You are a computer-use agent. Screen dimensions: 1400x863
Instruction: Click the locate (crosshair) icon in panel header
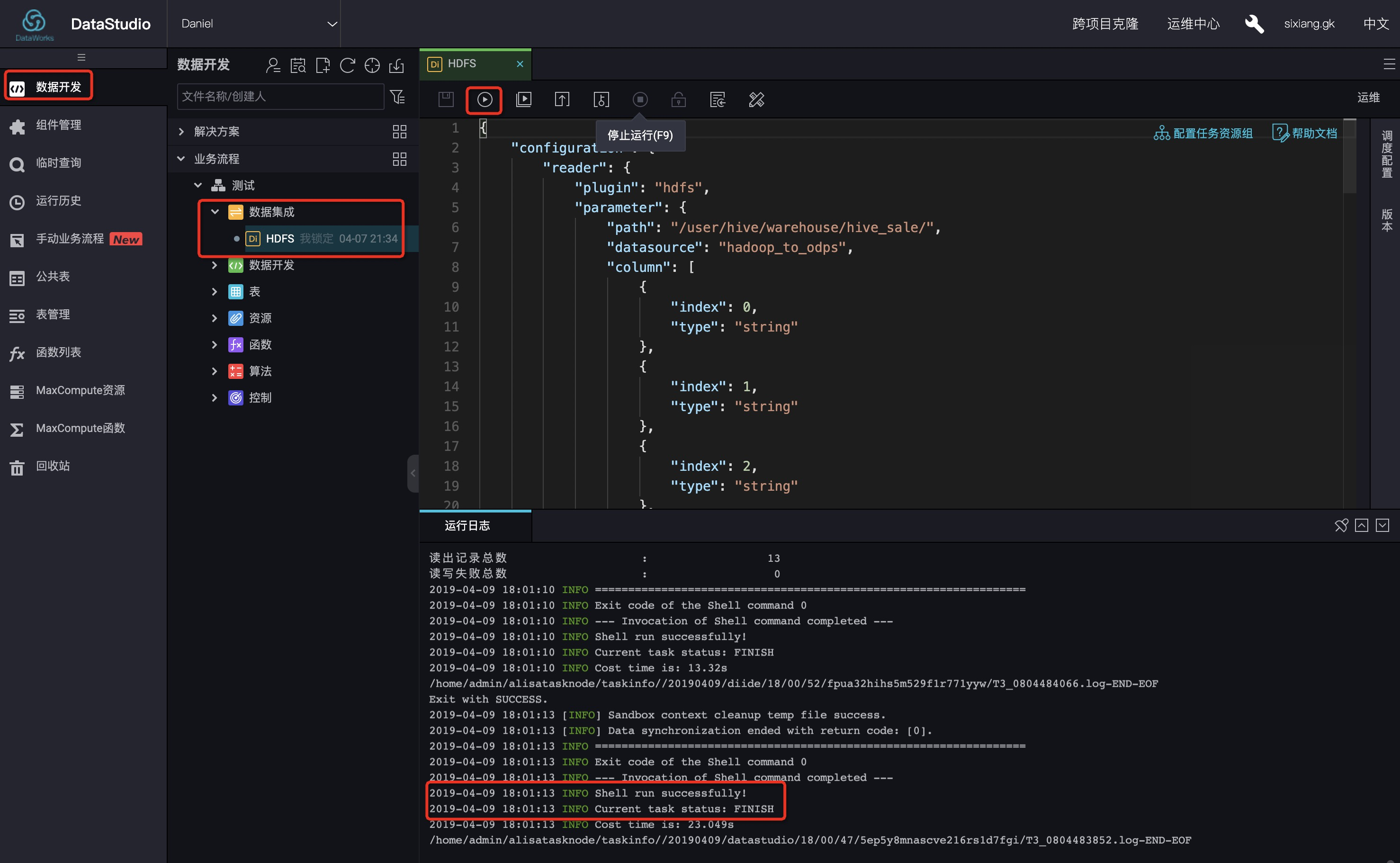point(371,66)
